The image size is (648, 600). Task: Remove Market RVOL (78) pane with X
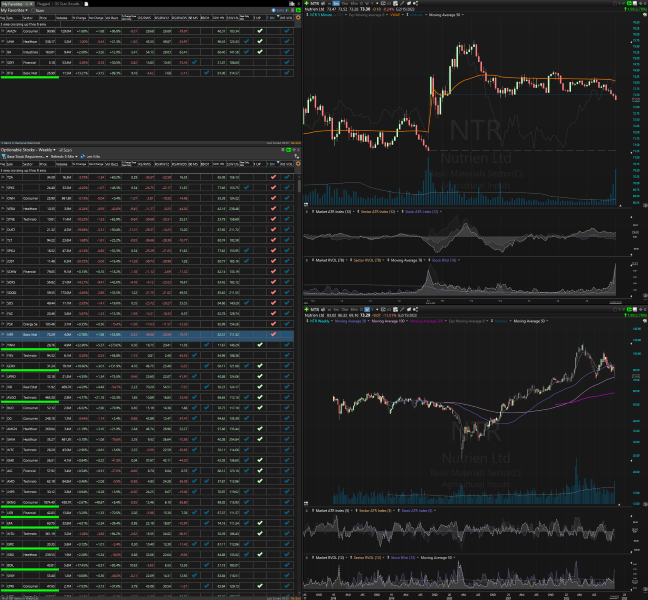coord(307,260)
